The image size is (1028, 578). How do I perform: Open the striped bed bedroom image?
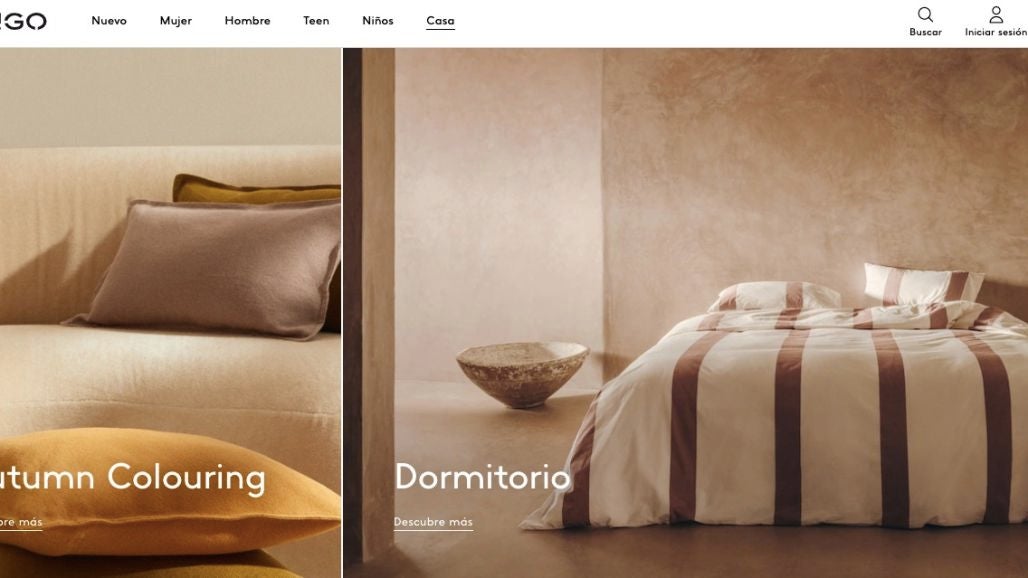coord(685,313)
